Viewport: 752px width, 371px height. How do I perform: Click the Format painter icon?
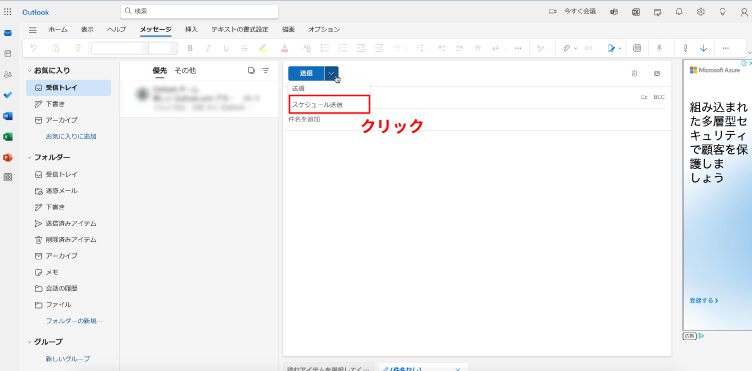[x=78, y=48]
